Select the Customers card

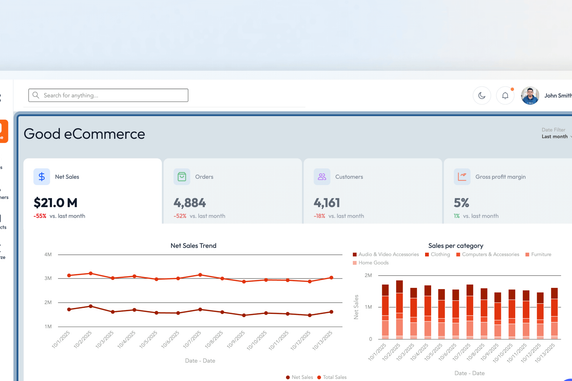[373, 191]
